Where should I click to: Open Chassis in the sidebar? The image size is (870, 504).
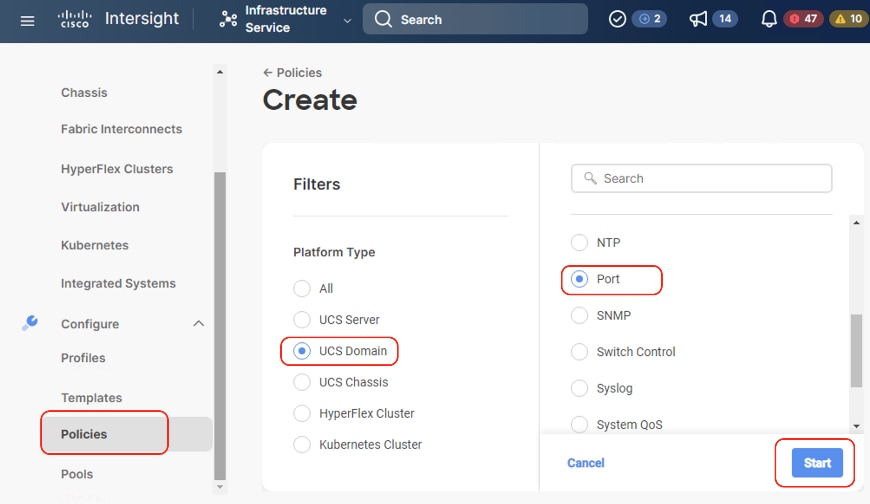click(84, 93)
